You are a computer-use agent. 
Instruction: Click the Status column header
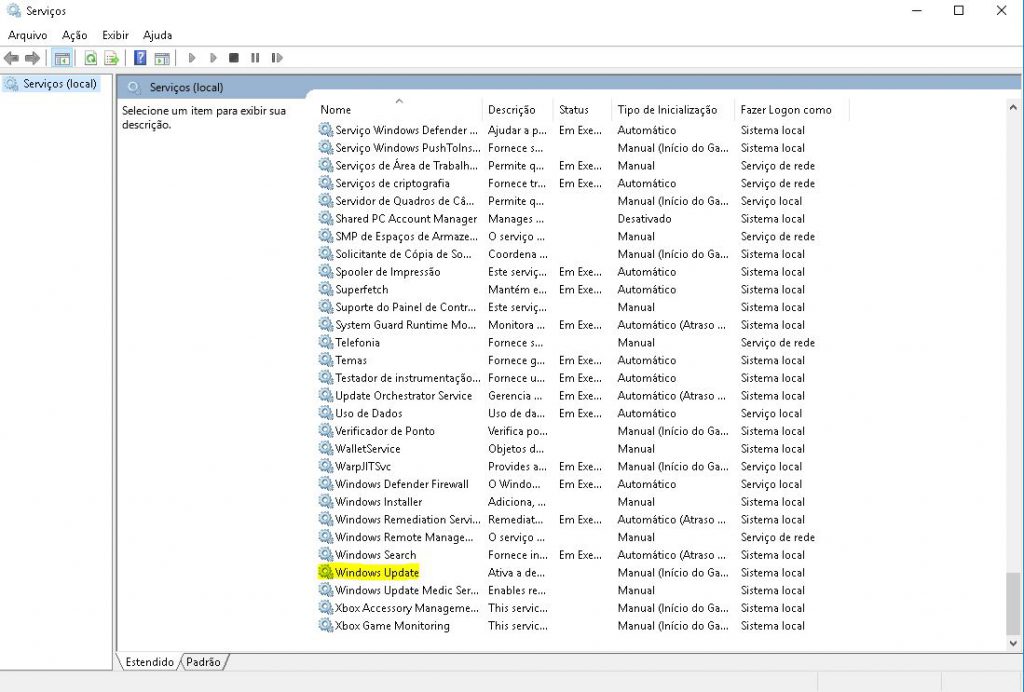[574, 109]
